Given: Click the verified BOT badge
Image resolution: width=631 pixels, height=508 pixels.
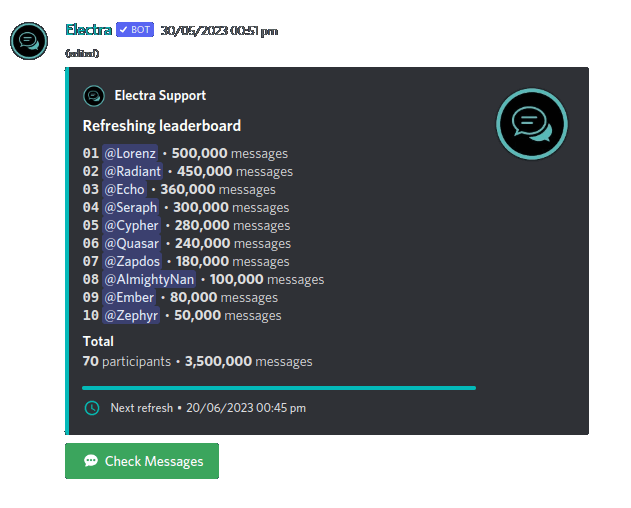Looking at the screenshot, I should click(134, 30).
